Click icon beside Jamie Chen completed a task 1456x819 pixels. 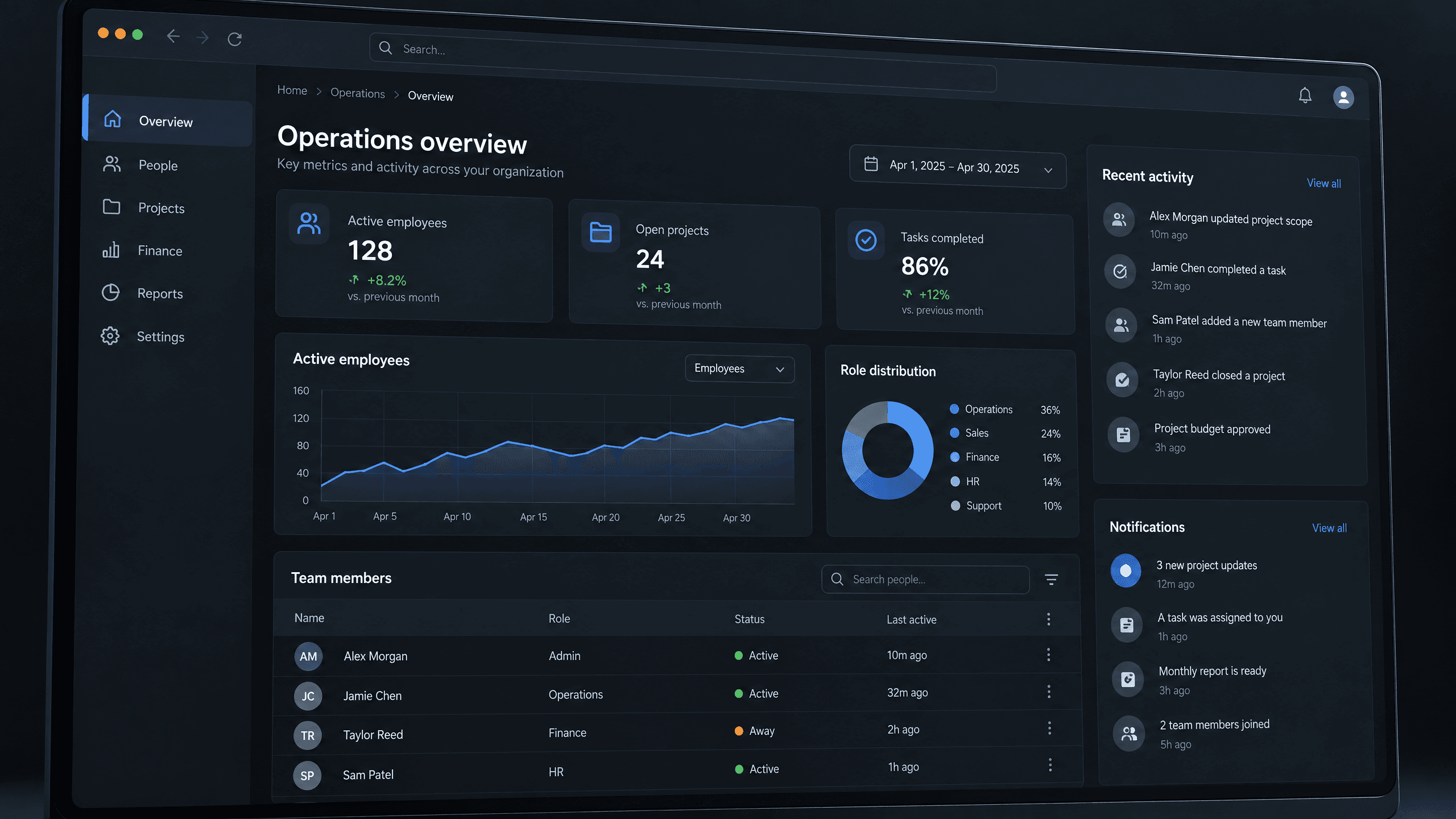click(x=1120, y=272)
